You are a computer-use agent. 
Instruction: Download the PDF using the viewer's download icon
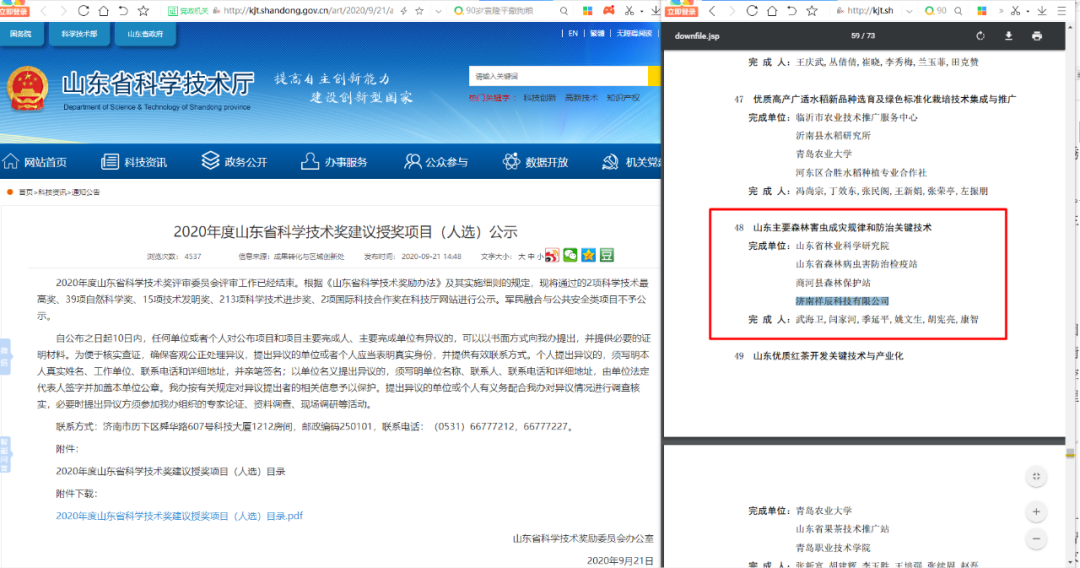1008,36
